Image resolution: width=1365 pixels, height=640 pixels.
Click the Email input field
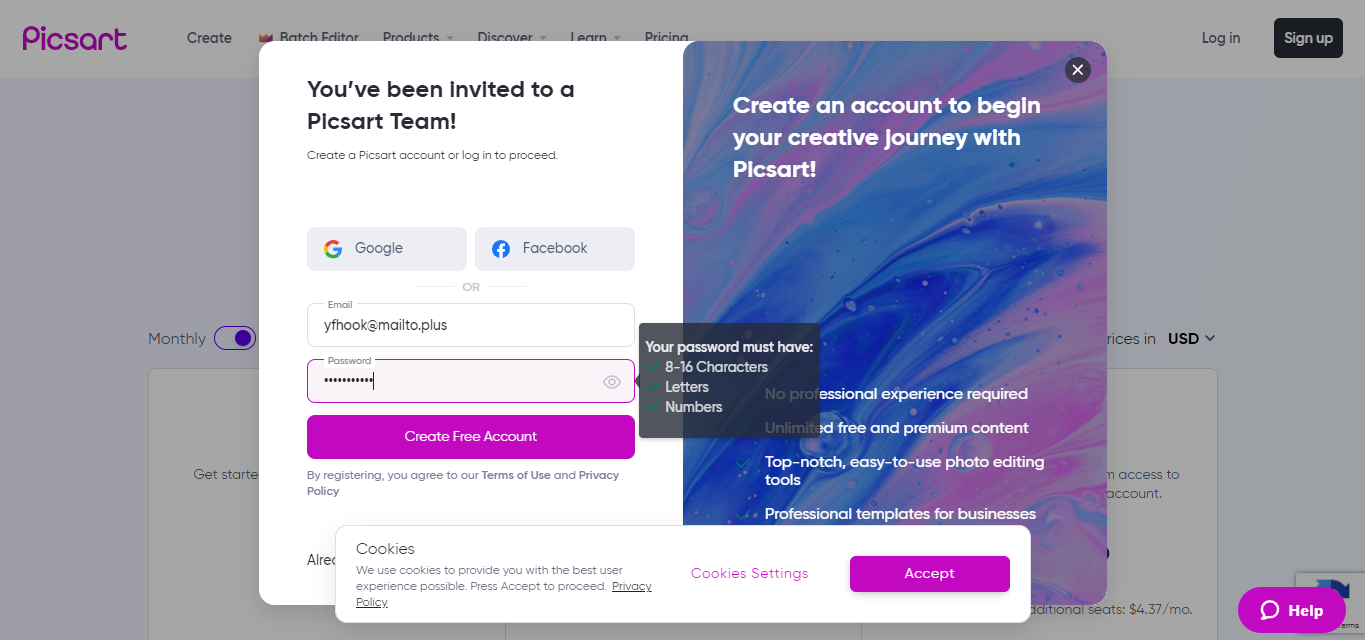pos(470,325)
